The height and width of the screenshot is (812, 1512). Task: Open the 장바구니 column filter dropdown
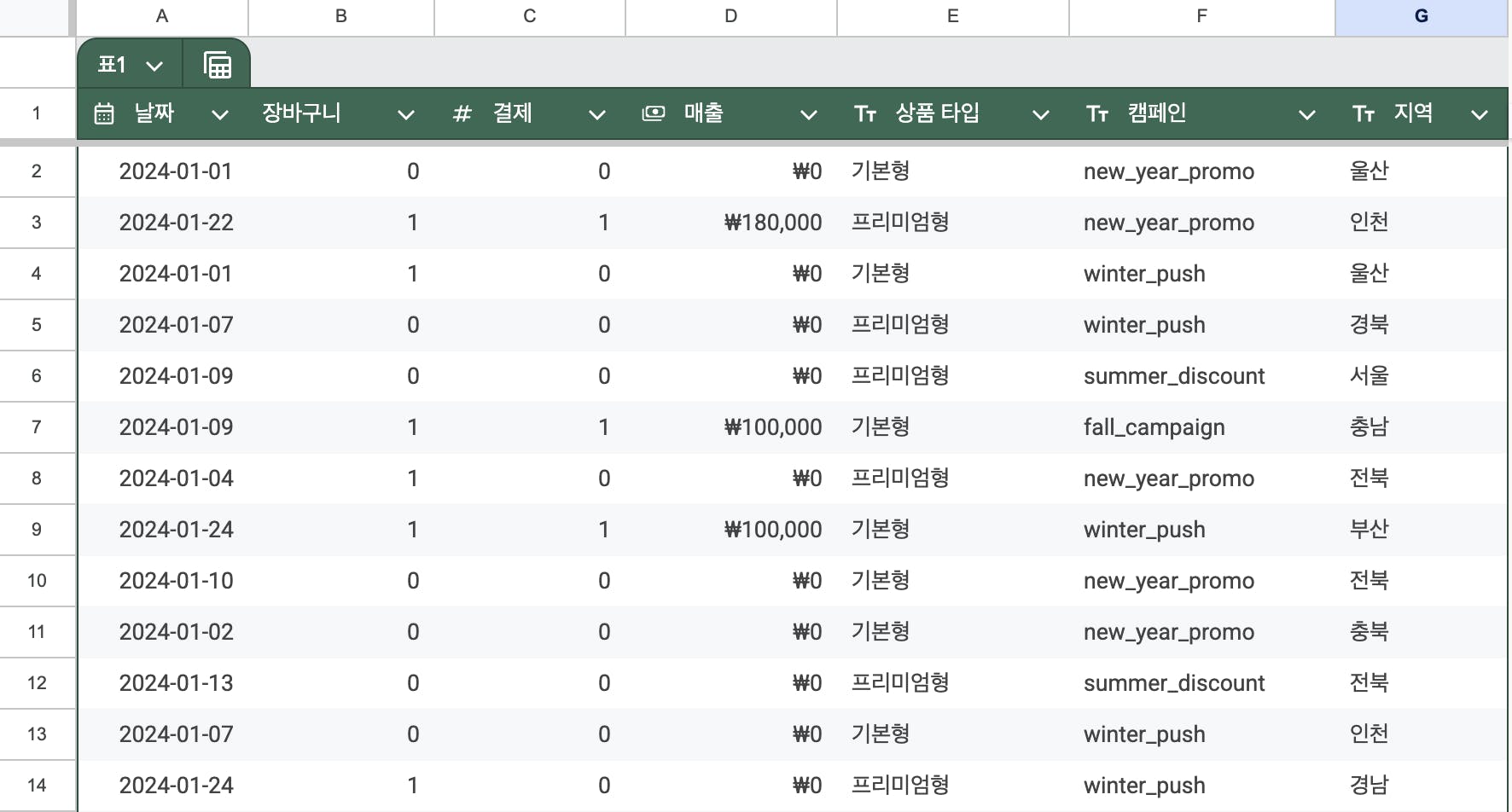405,114
